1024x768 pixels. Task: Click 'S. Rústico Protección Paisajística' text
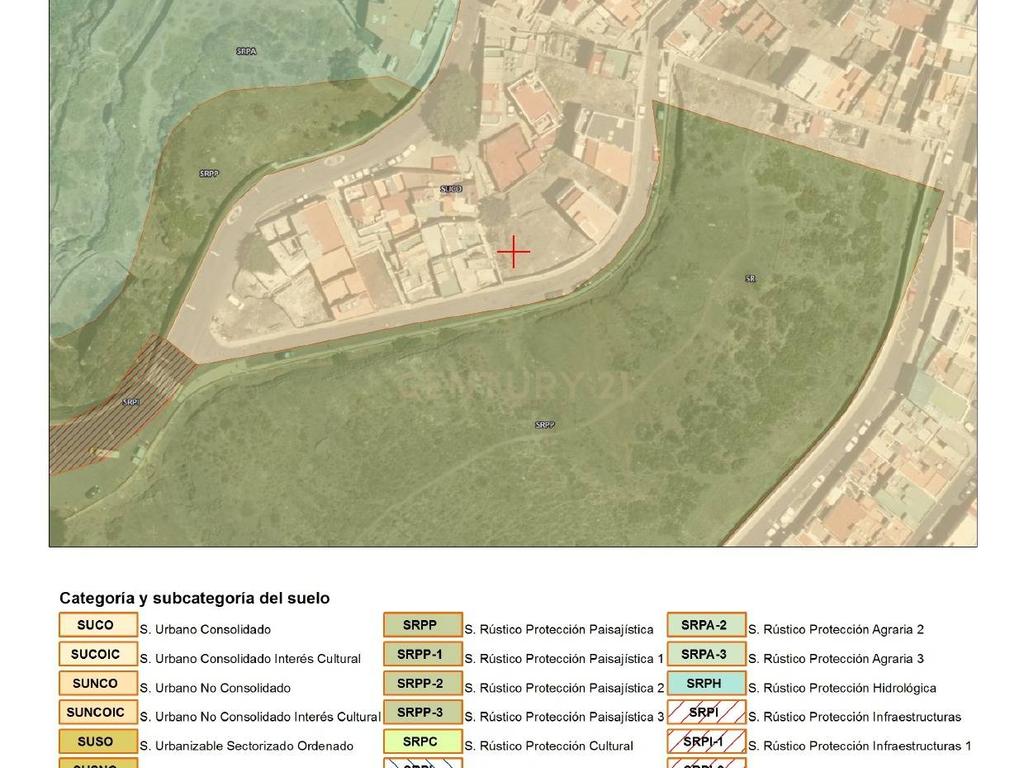coord(559,630)
